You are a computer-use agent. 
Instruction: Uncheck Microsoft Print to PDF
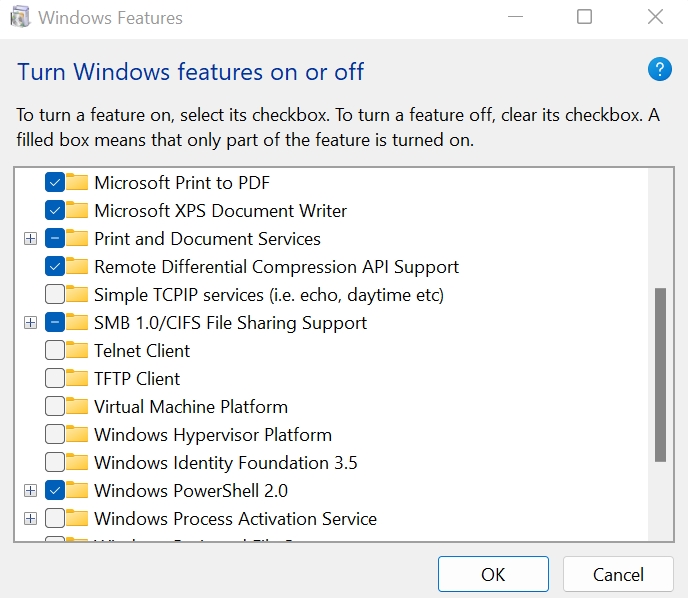(55, 182)
